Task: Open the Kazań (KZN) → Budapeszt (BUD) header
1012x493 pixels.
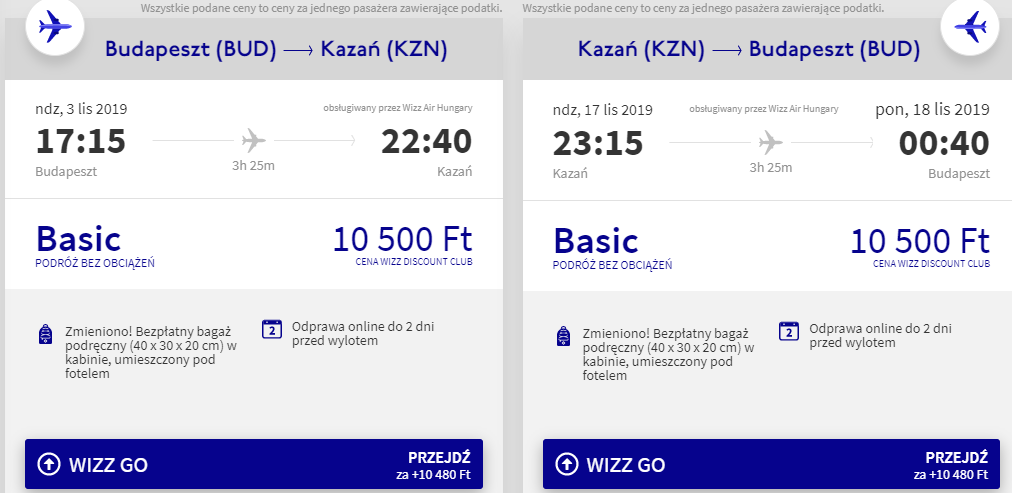Action: click(749, 49)
